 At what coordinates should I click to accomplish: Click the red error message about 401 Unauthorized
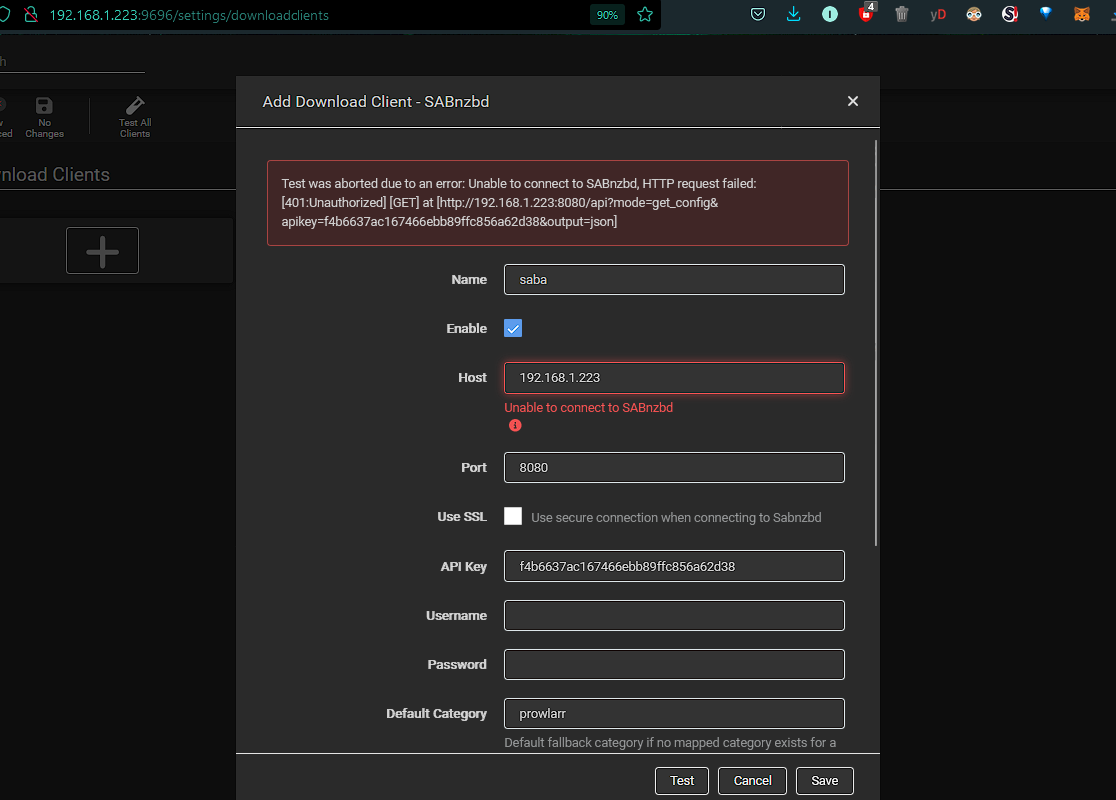click(x=557, y=203)
